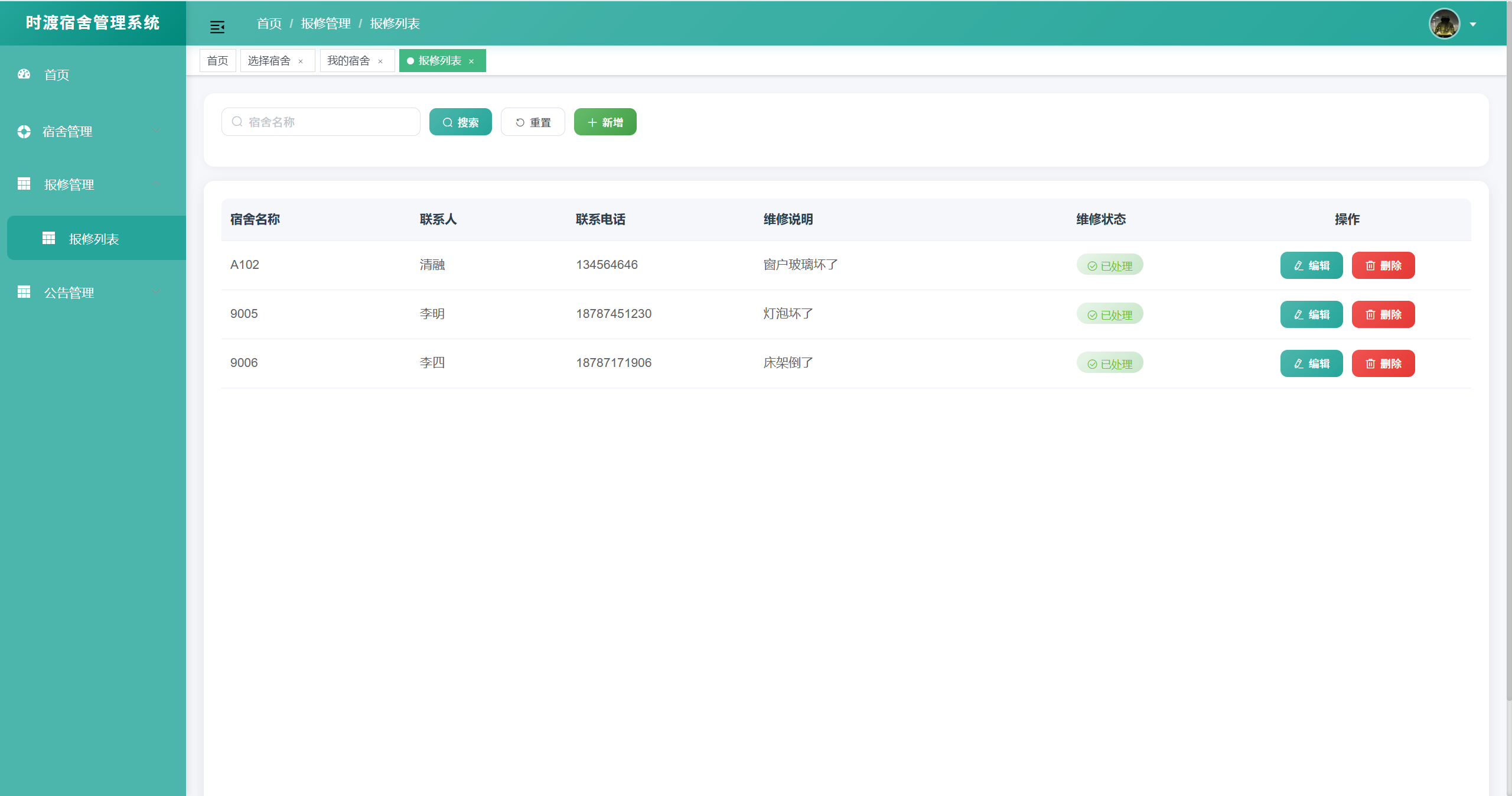This screenshot has width=1512, height=796.
Task: Close the 我的宿舍 tab
Action: point(380,61)
